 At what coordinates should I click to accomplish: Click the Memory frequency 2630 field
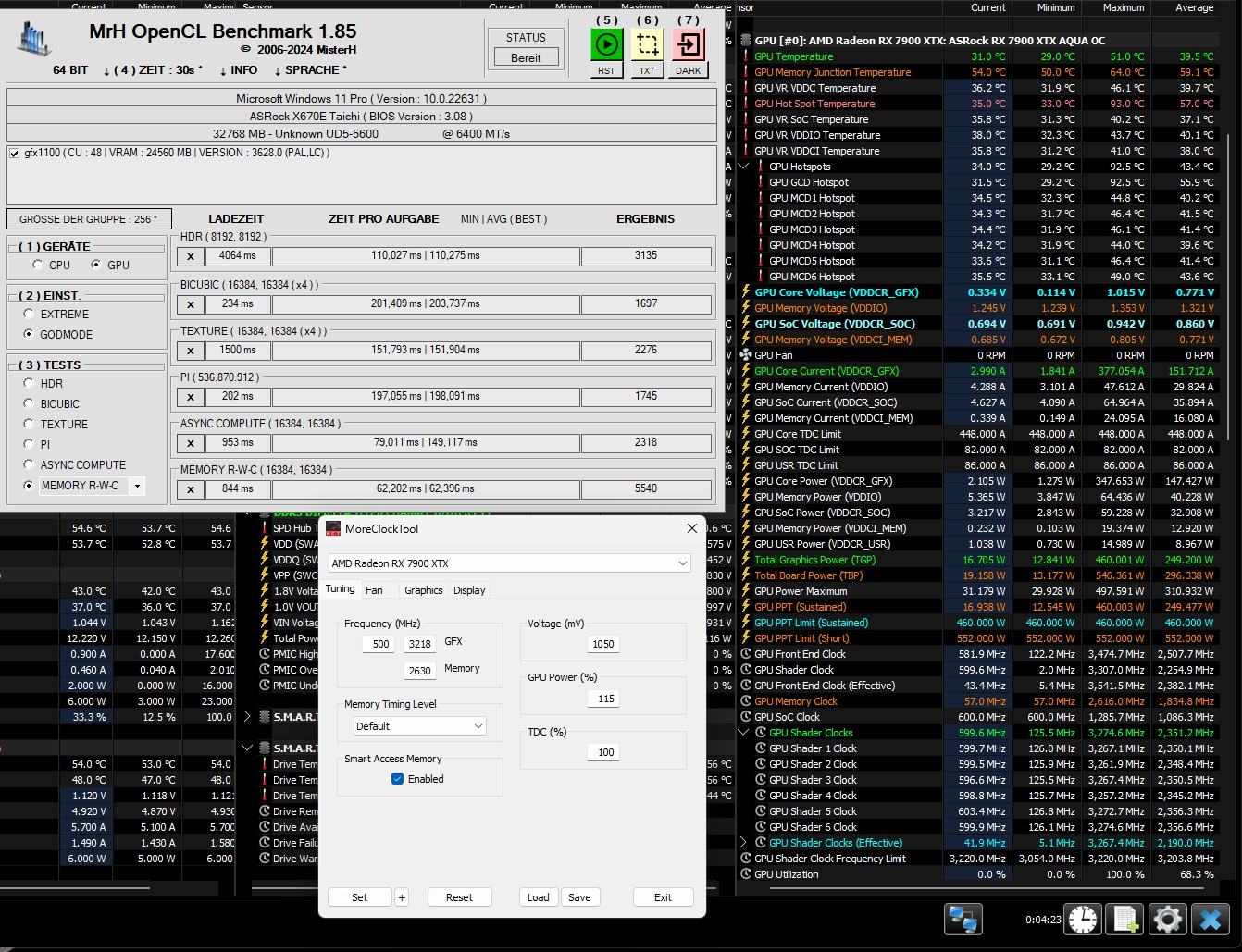pos(420,671)
